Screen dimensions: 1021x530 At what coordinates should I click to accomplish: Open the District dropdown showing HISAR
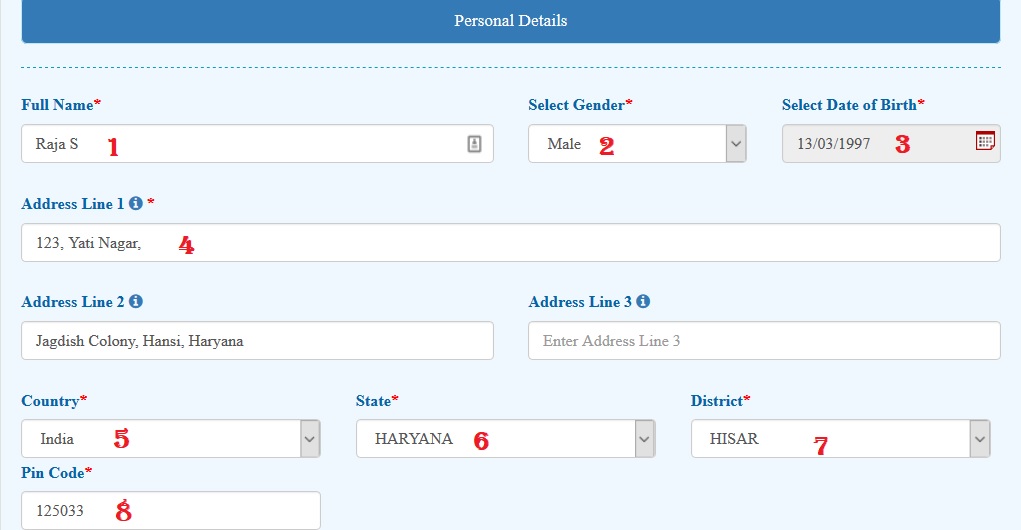[840, 439]
